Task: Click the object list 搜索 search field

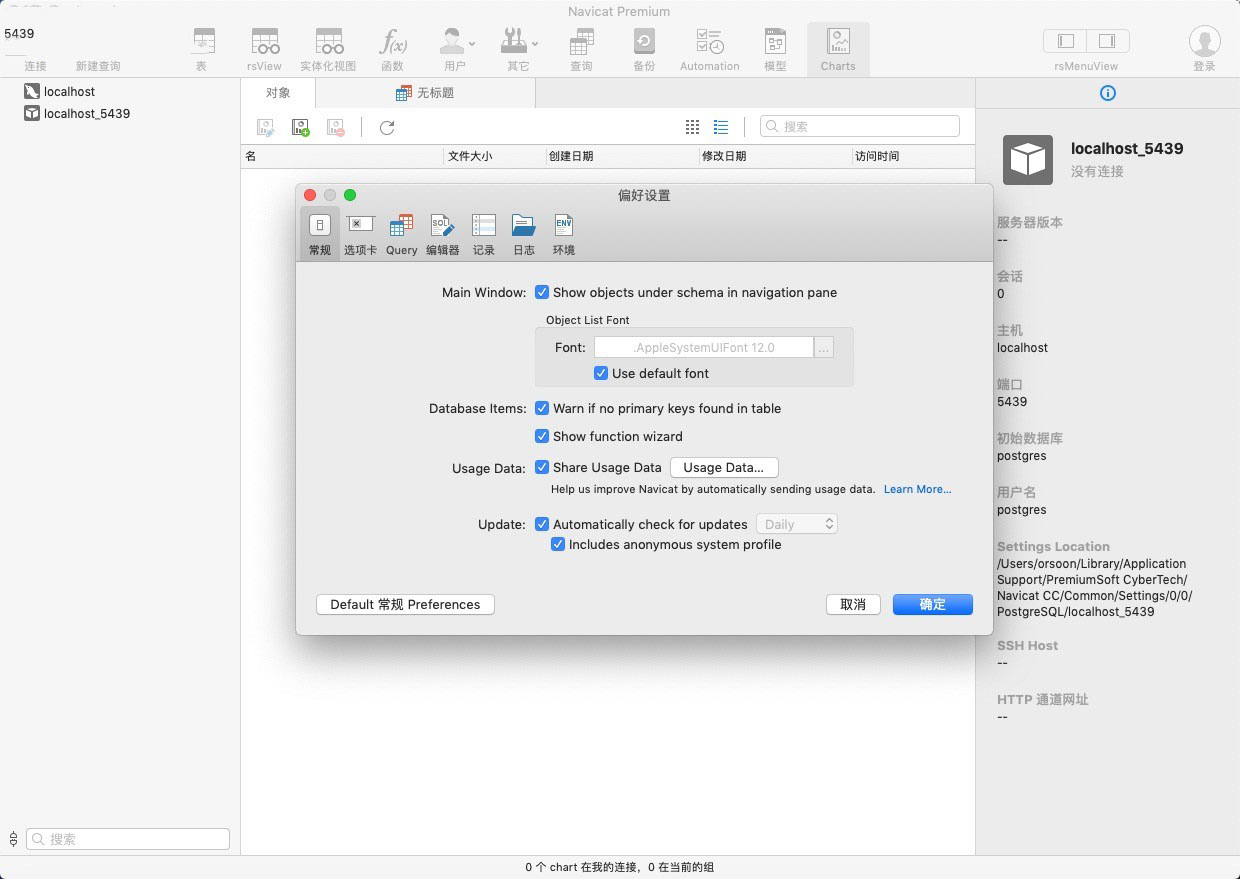Action: 860,127
